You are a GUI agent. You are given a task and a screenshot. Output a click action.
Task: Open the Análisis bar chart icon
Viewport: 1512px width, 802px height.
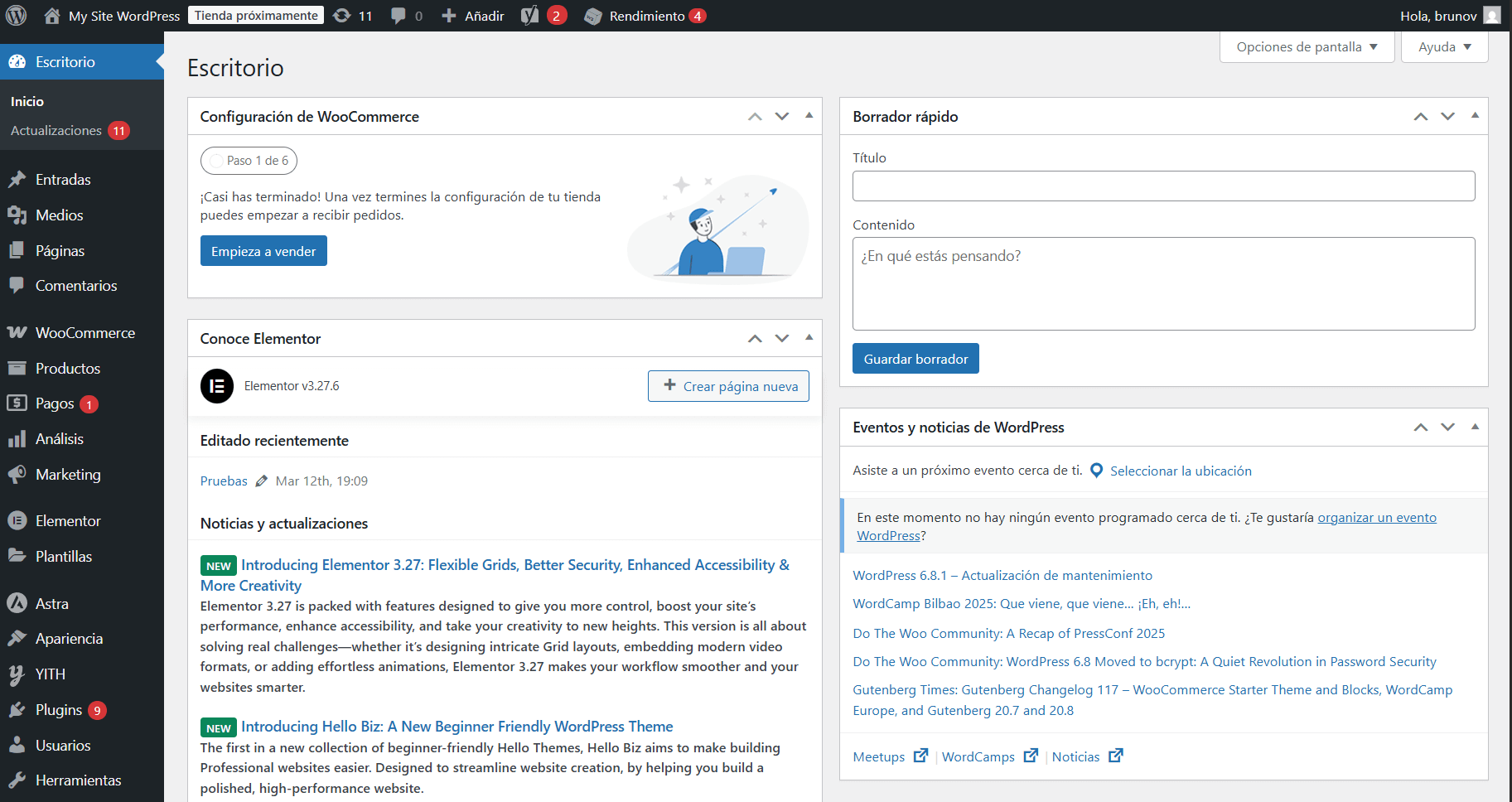click(17, 439)
